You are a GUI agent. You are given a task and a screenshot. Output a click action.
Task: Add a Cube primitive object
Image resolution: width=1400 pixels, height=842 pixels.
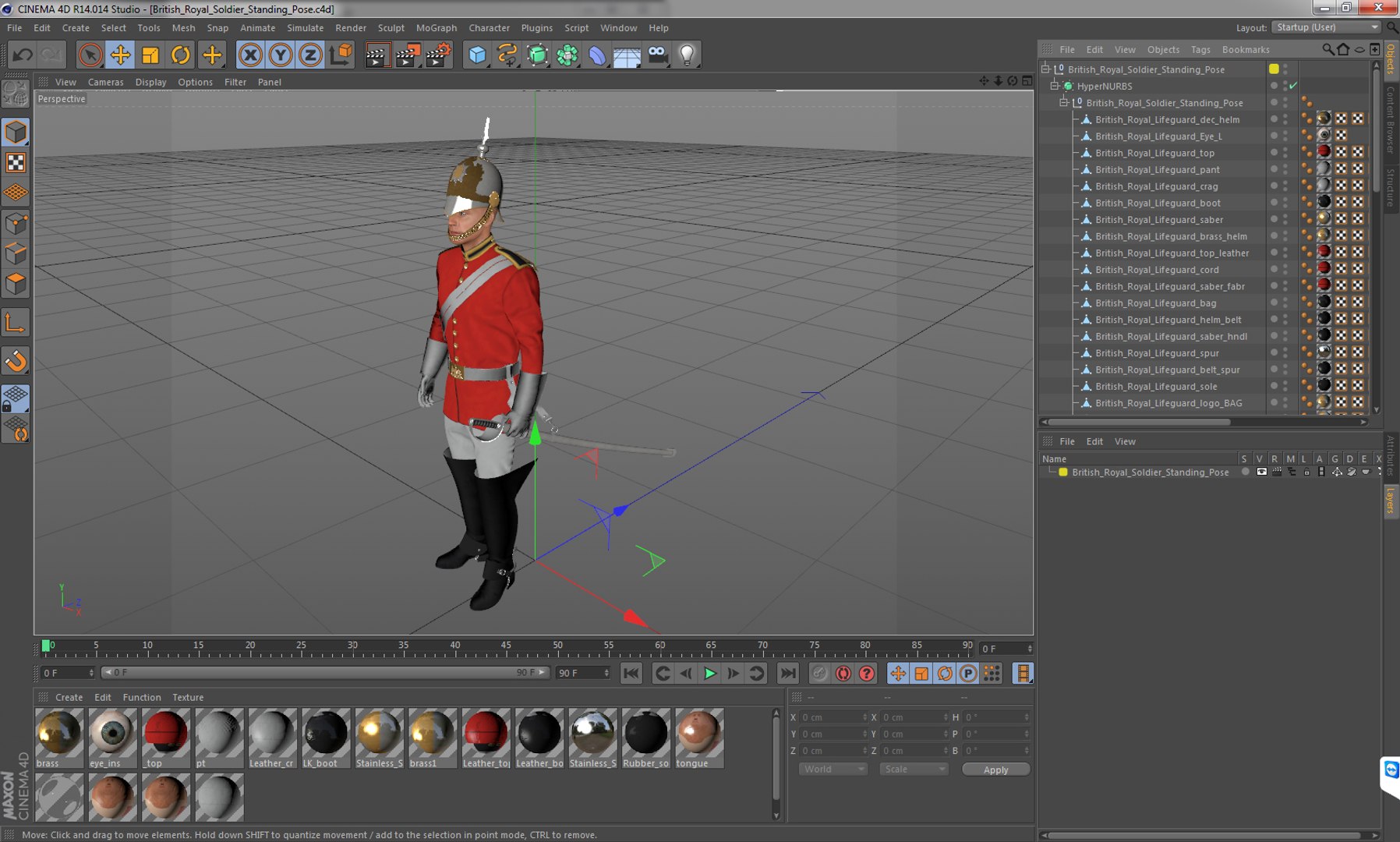point(477,55)
